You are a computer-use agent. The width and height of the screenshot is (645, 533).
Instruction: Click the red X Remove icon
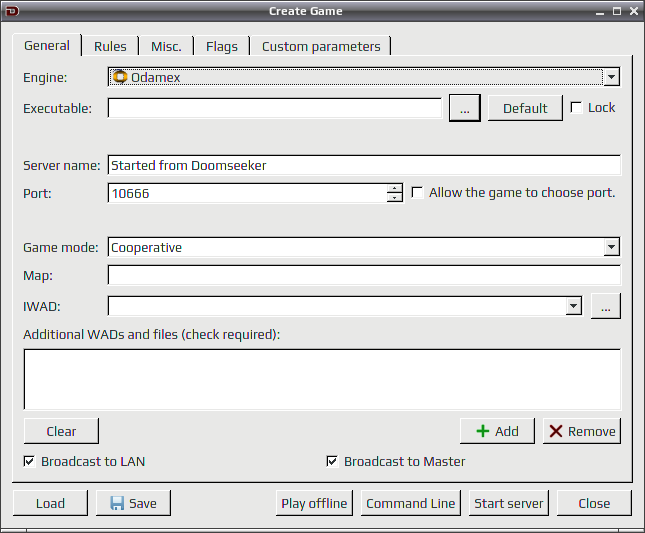[556, 431]
